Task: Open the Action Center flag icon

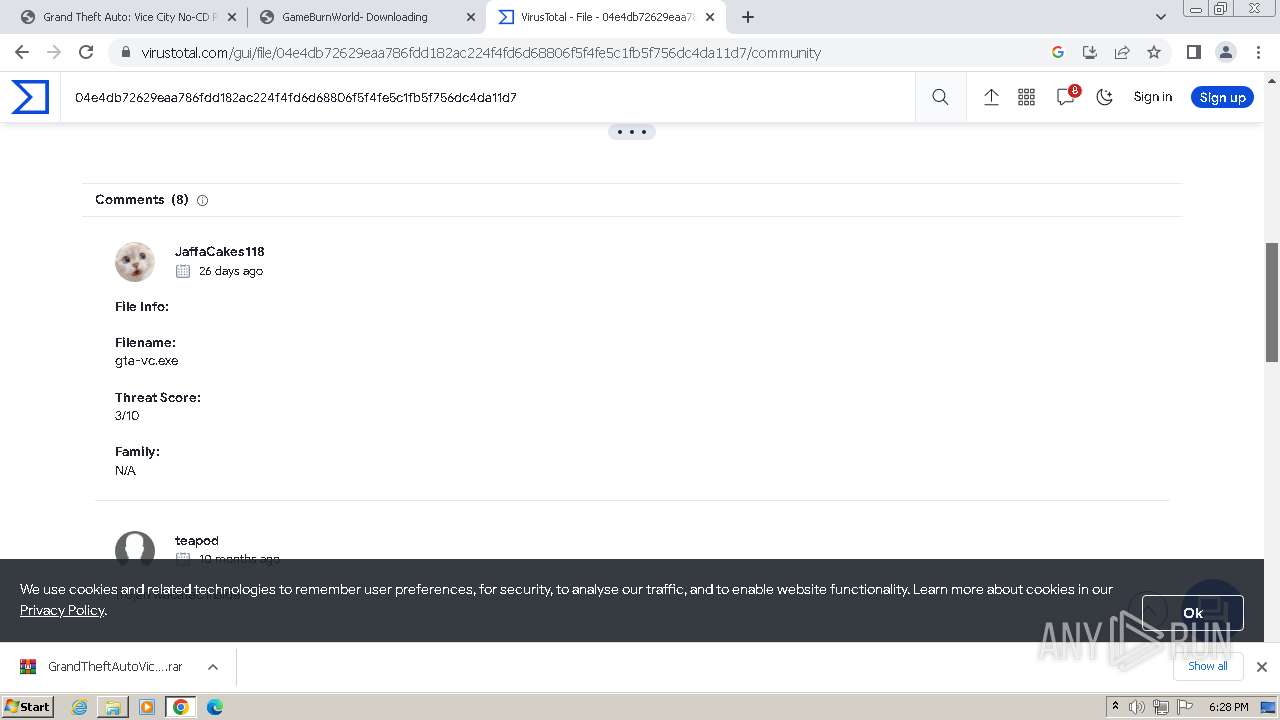Action: [1183, 707]
